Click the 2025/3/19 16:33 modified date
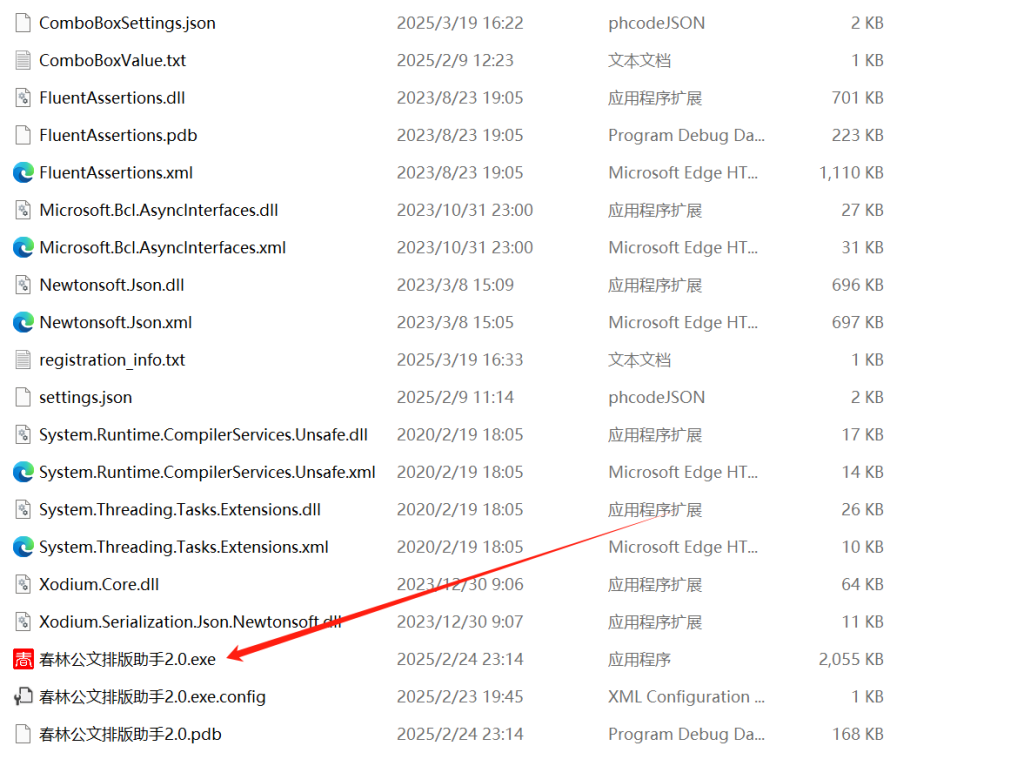 pos(460,360)
